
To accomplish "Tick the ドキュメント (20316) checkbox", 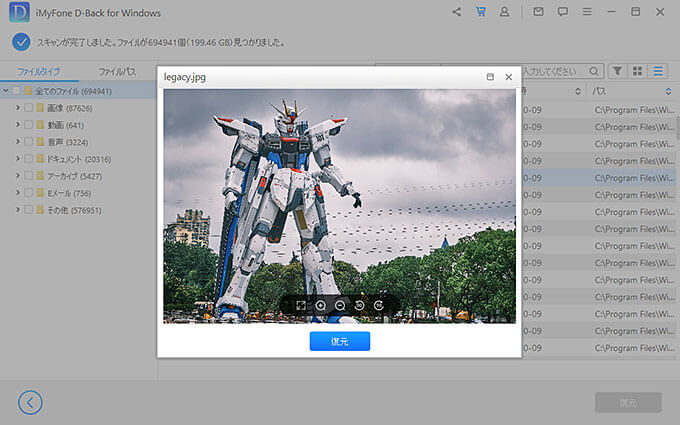I will click(x=28, y=159).
